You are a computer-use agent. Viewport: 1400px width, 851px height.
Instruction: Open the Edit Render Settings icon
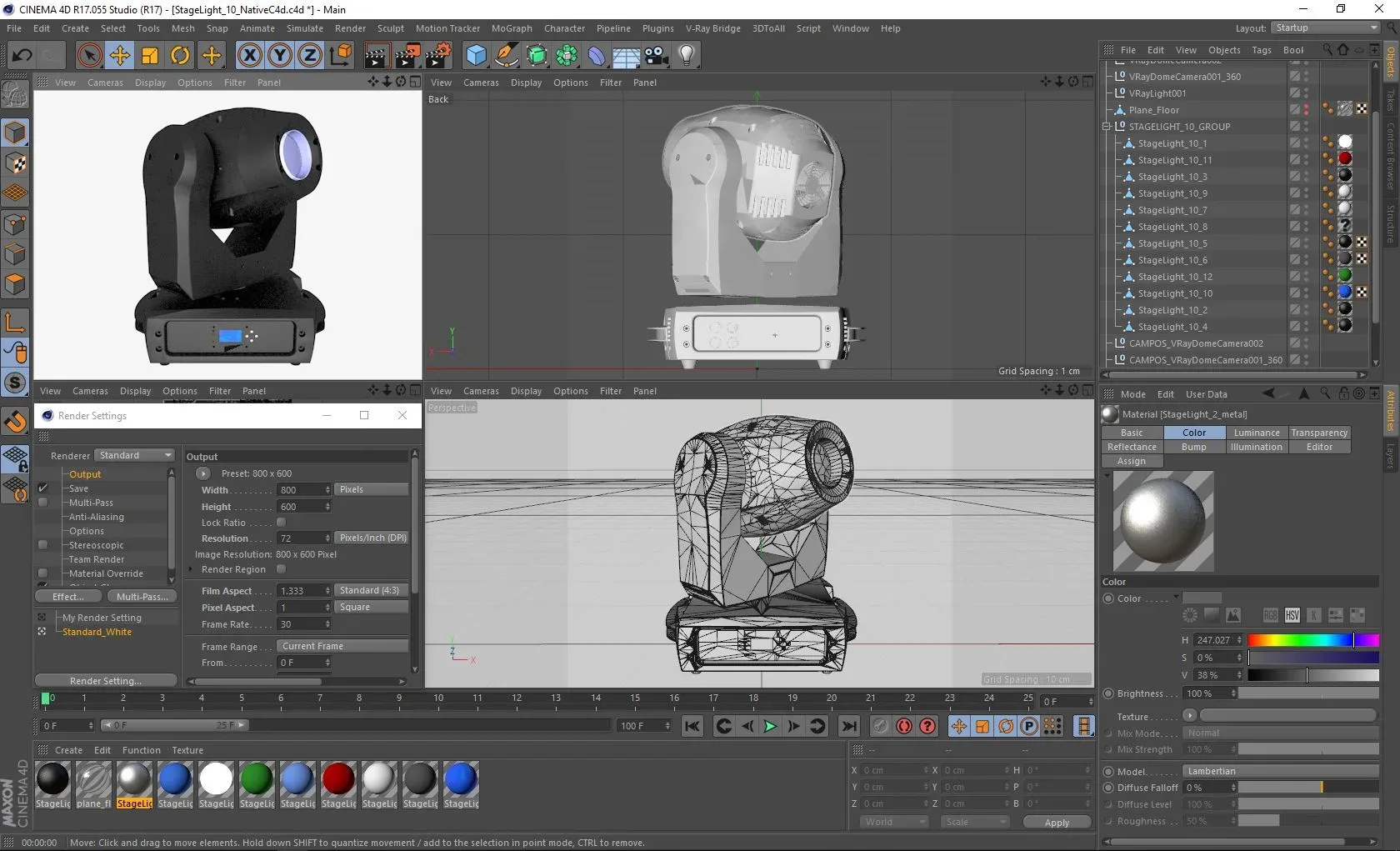pyautogui.click(x=437, y=56)
